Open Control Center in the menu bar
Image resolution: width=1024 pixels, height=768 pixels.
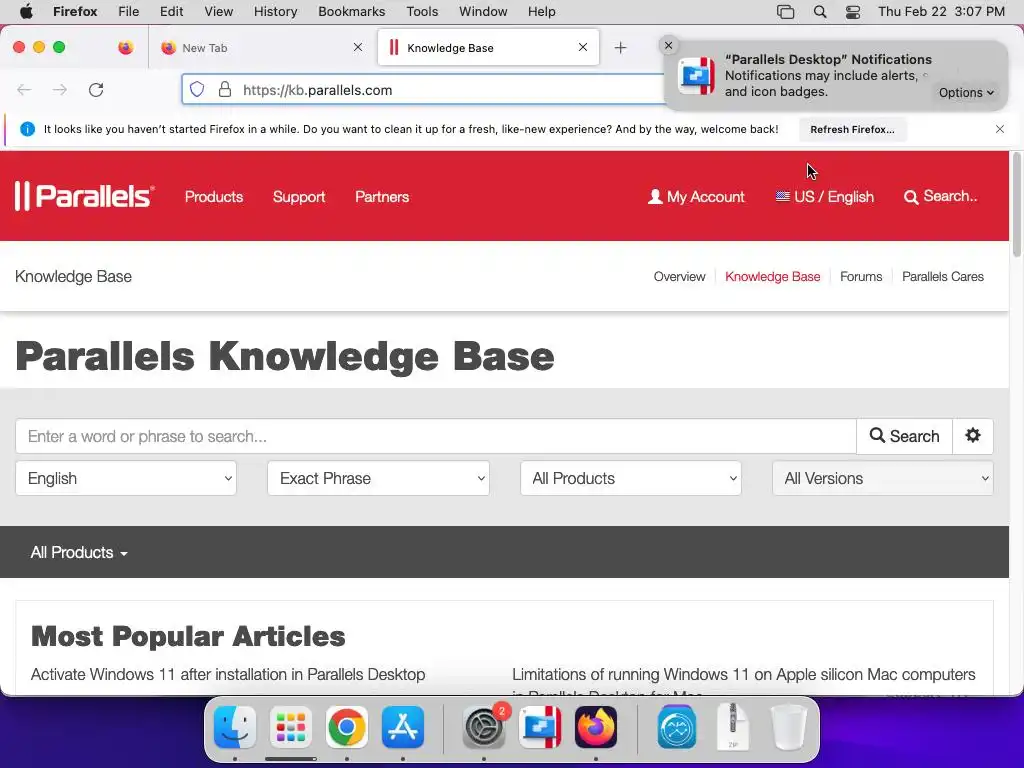[852, 12]
